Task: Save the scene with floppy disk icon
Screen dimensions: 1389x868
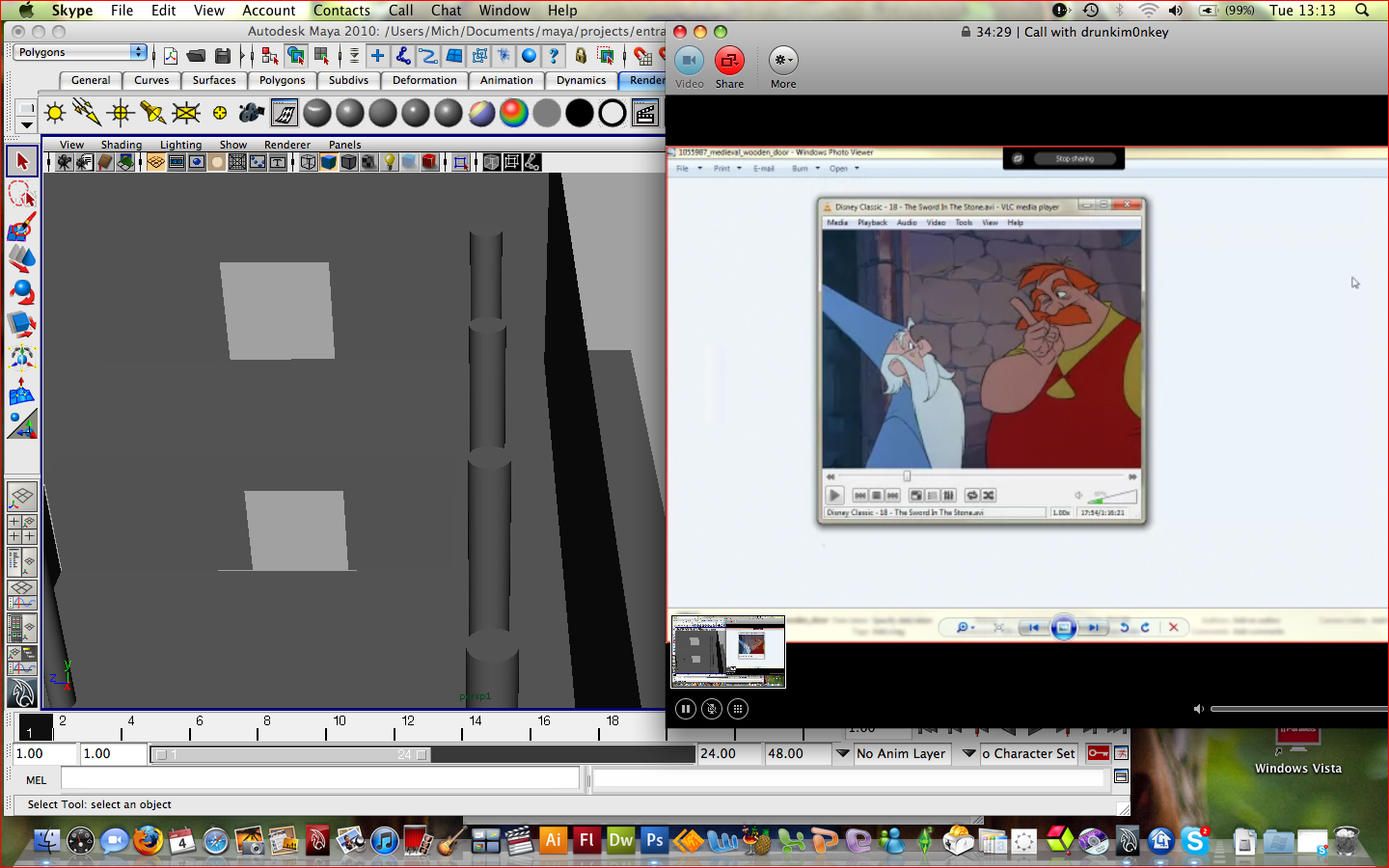Action: [223, 56]
